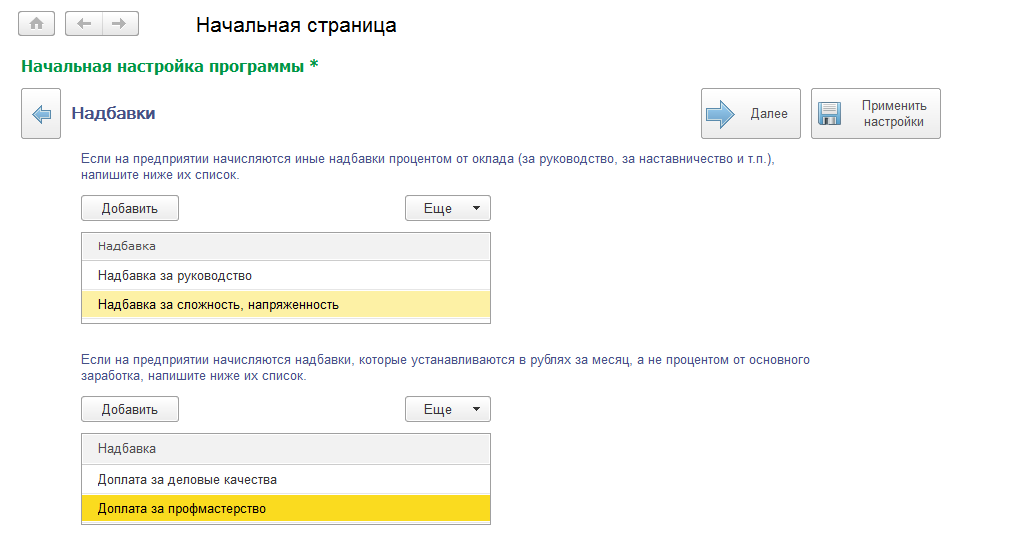Proceed with the Далее arrow button

tap(750, 114)
